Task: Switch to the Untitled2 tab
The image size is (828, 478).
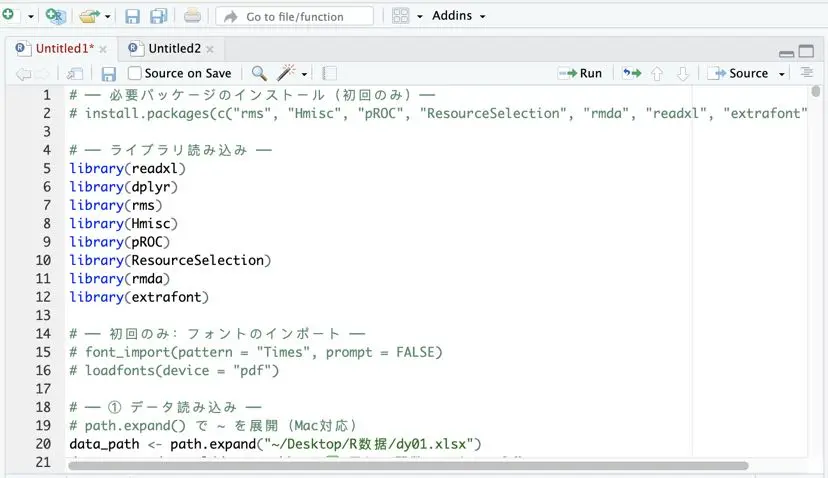Action: click(x=174, y=49)
